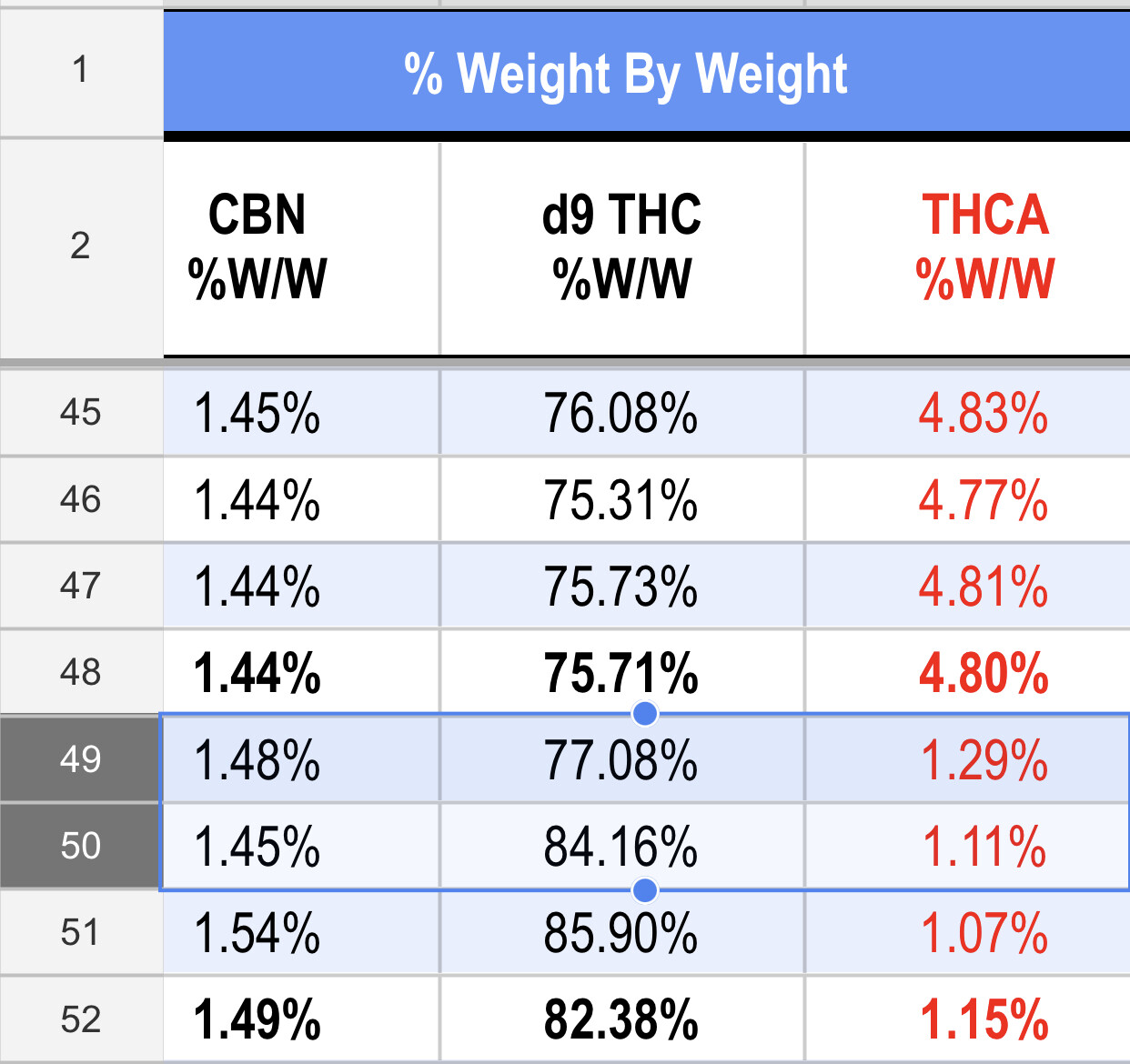Select row header 45
This screenshot has width=1130, height=1064.
[80, 413]
